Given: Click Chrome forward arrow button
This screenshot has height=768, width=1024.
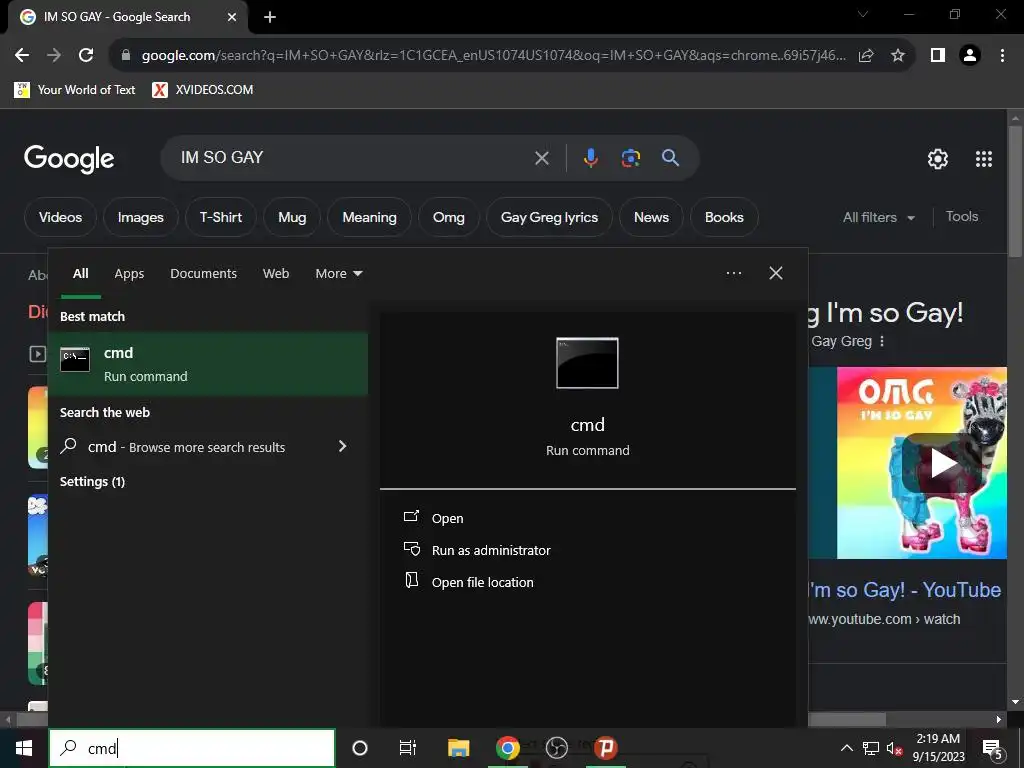Looking at the screenshot, I should tap(54, 56).
